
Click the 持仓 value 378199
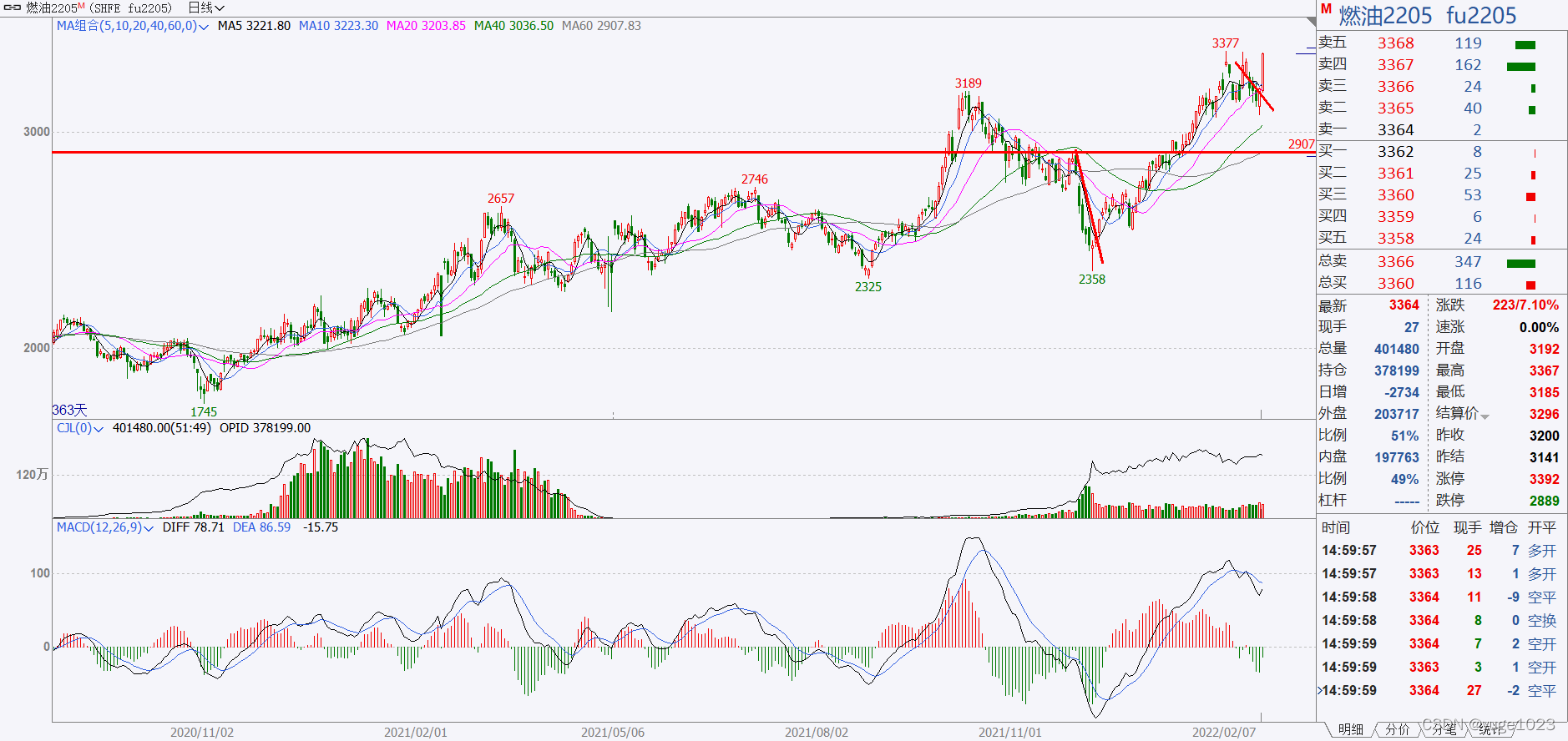tap(1397, 370)
